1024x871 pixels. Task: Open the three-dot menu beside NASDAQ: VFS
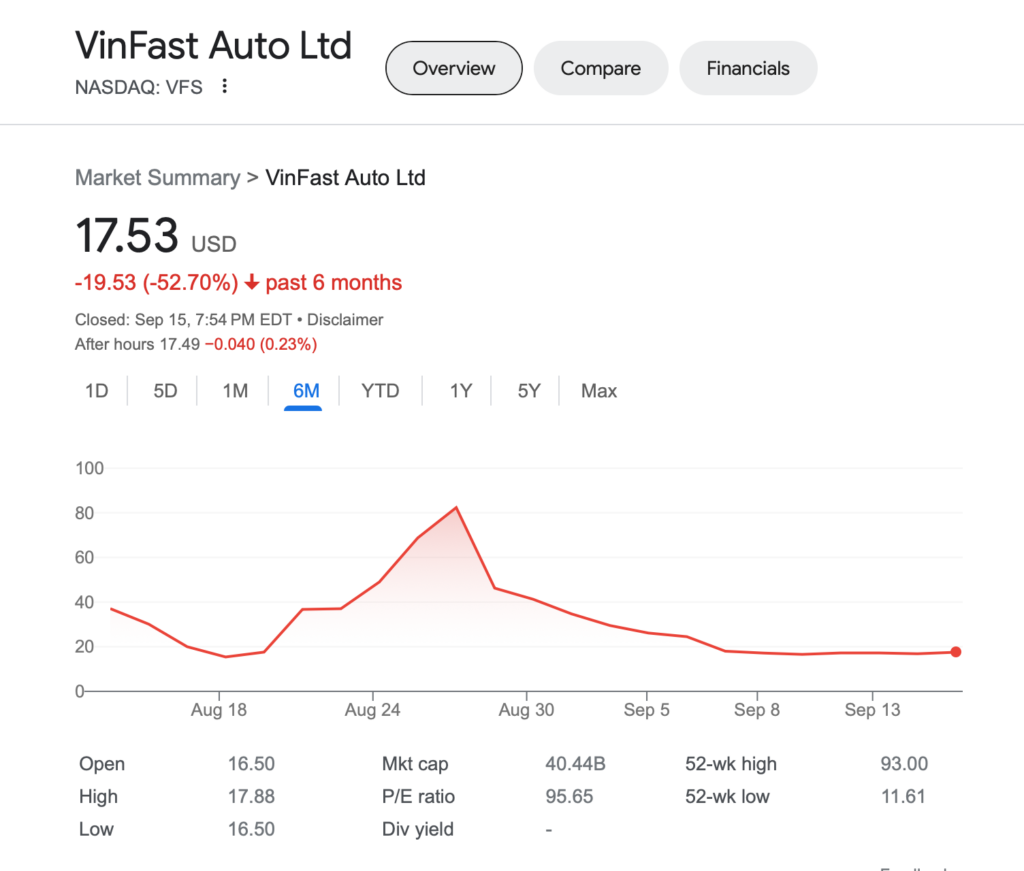tap(225, 86)
